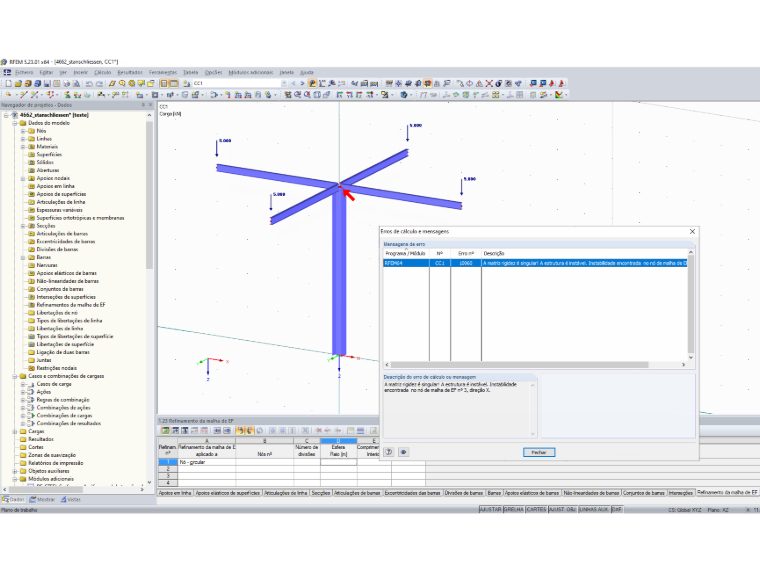760x570 pixels.
Task: Expand the Materiais tree node
Action: click(x=23, y=147)
